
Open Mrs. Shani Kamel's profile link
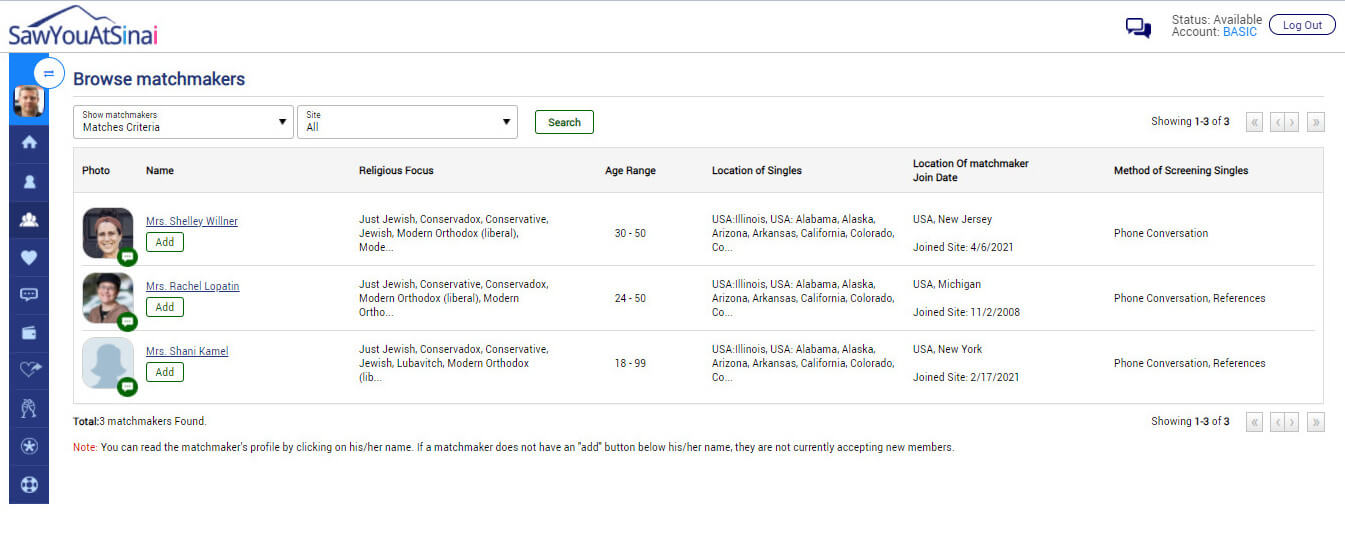click(x=187, y=351)
